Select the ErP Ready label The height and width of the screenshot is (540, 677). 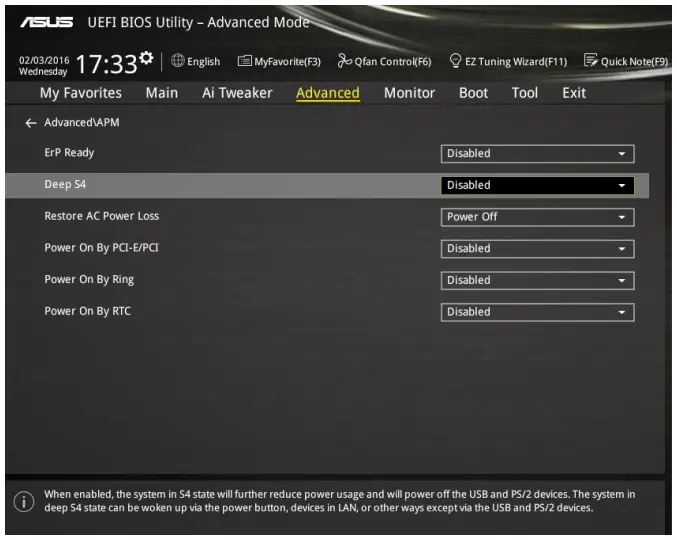pos(69,153)
